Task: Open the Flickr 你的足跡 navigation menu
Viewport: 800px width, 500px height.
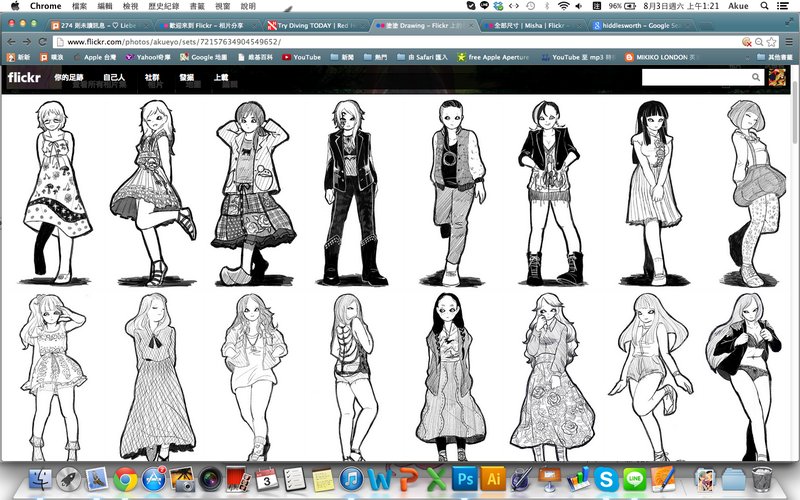Action: 68,78
